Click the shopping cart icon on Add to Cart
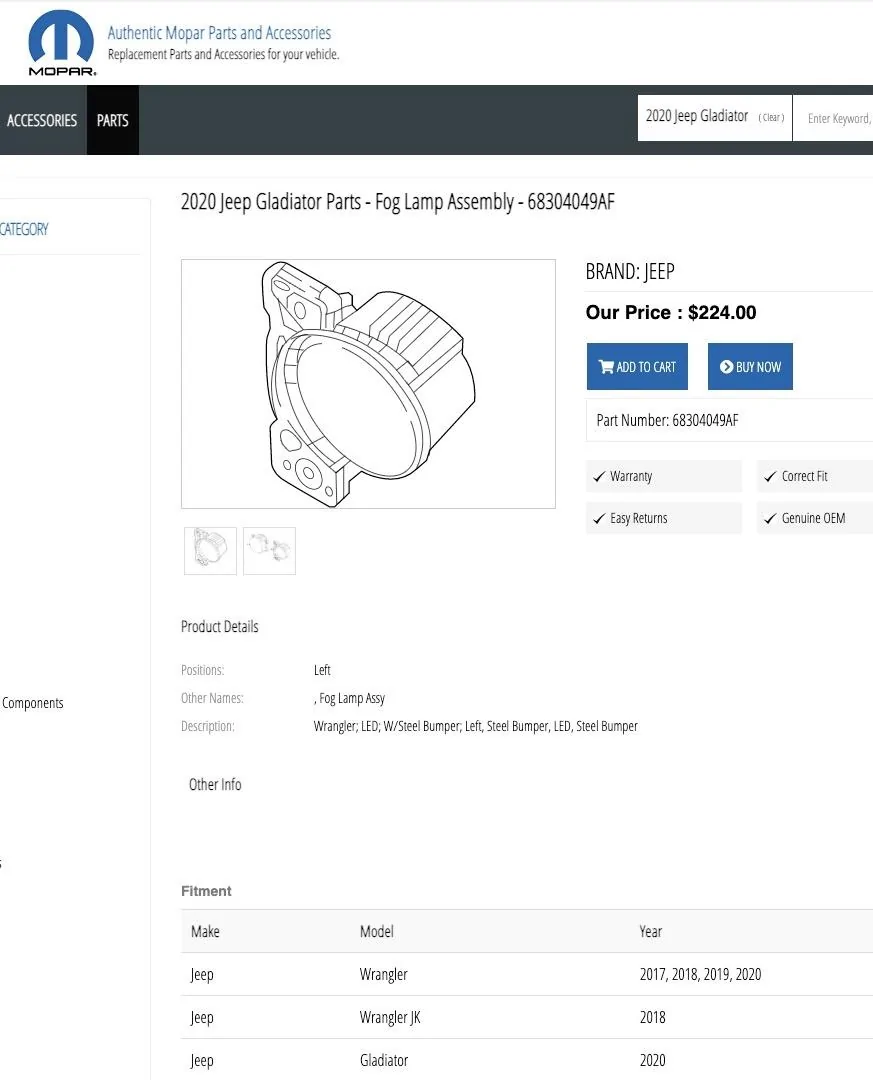This screenshot has width=873, height=1080. tap(606, 366)
